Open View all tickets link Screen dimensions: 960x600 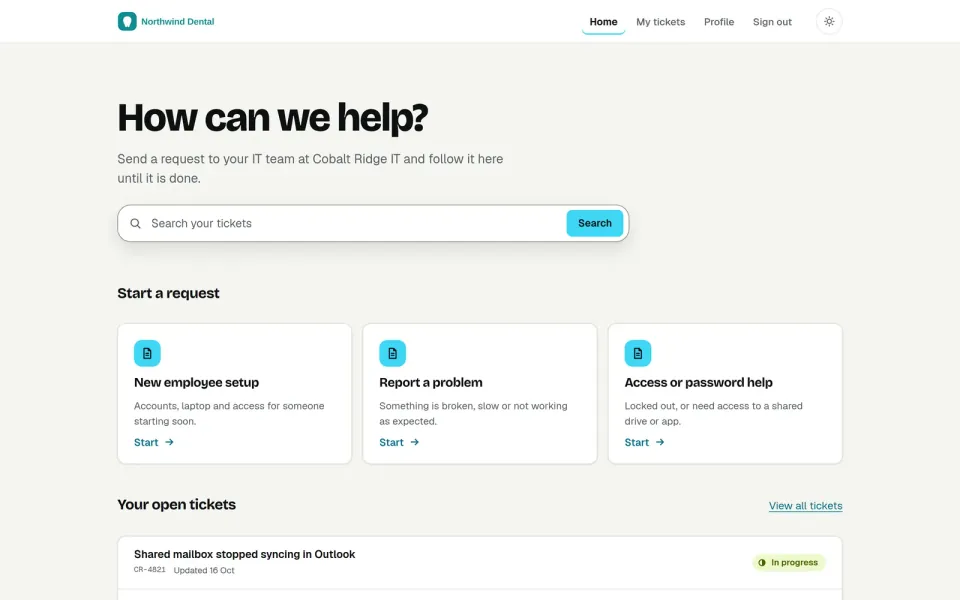(x=805, y=506)
